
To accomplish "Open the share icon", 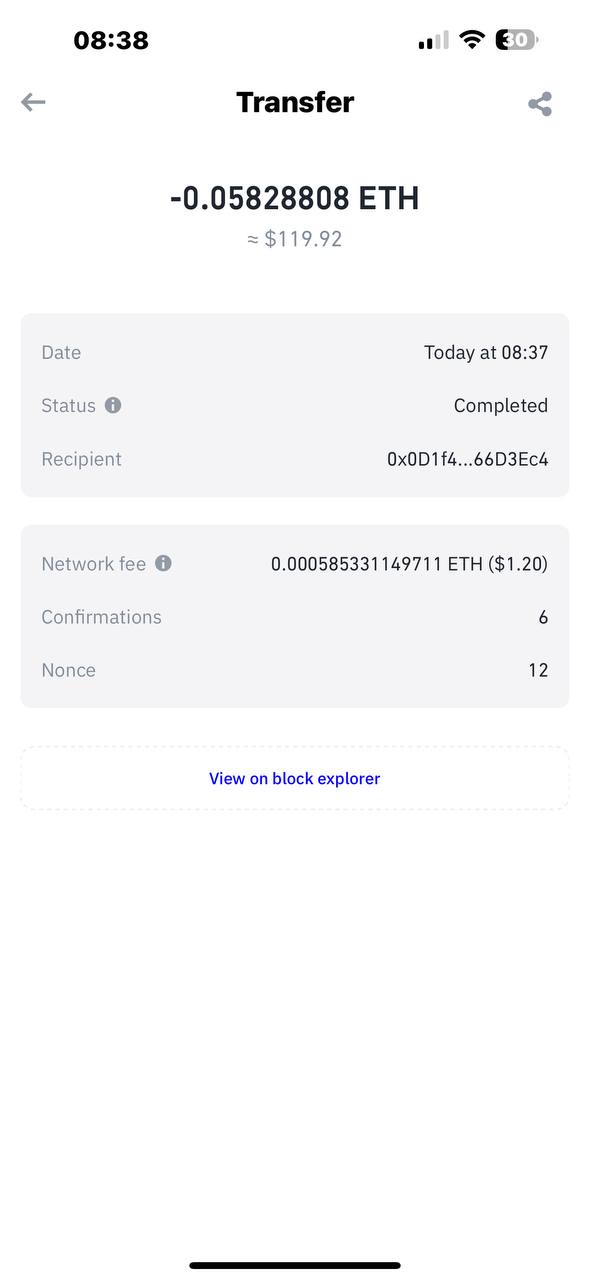I will click(540, 104).
